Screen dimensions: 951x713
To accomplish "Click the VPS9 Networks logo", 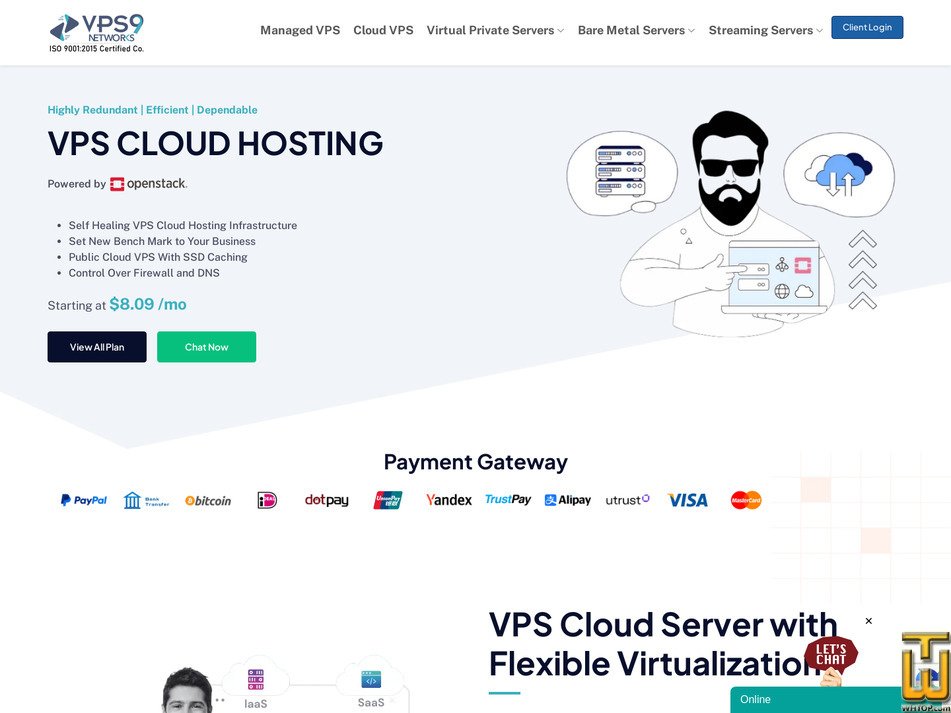I will point(97,33).
